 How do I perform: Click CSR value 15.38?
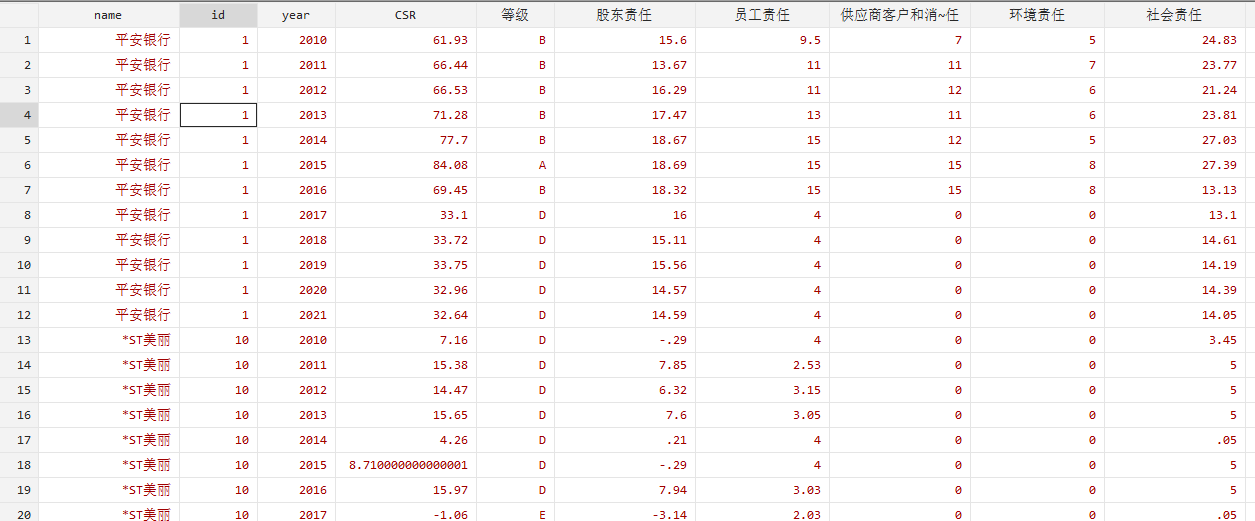(451, 365)
